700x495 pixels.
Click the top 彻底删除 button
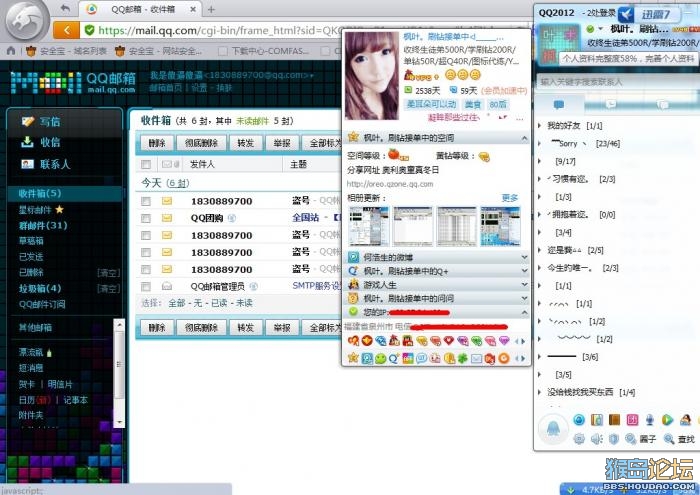tap(200, 143)
